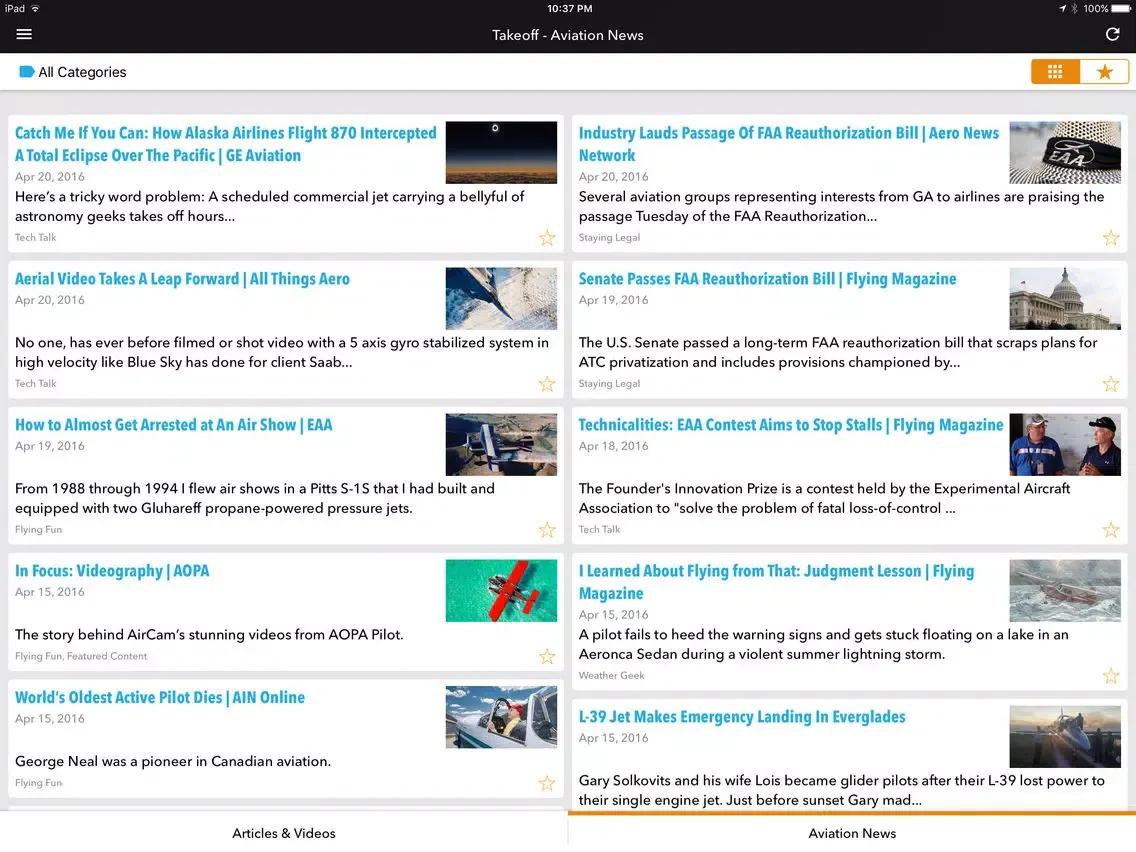The image size is (1136, 852).
Task: Tap the US Capitol building thumbnail
Action: coord(1064,298)
